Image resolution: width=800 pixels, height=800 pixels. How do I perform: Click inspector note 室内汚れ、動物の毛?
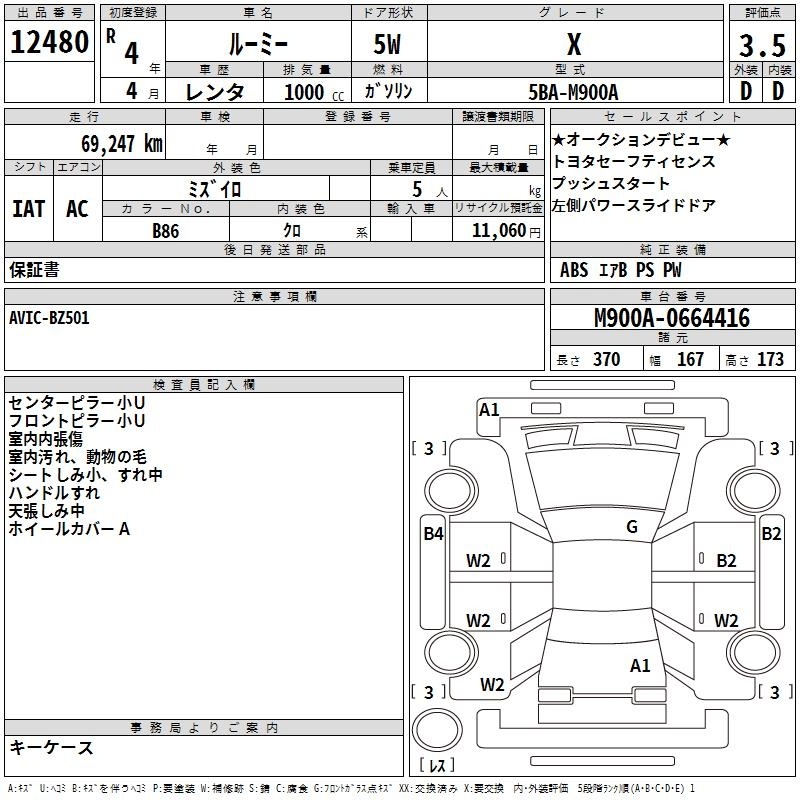[77, 457]
